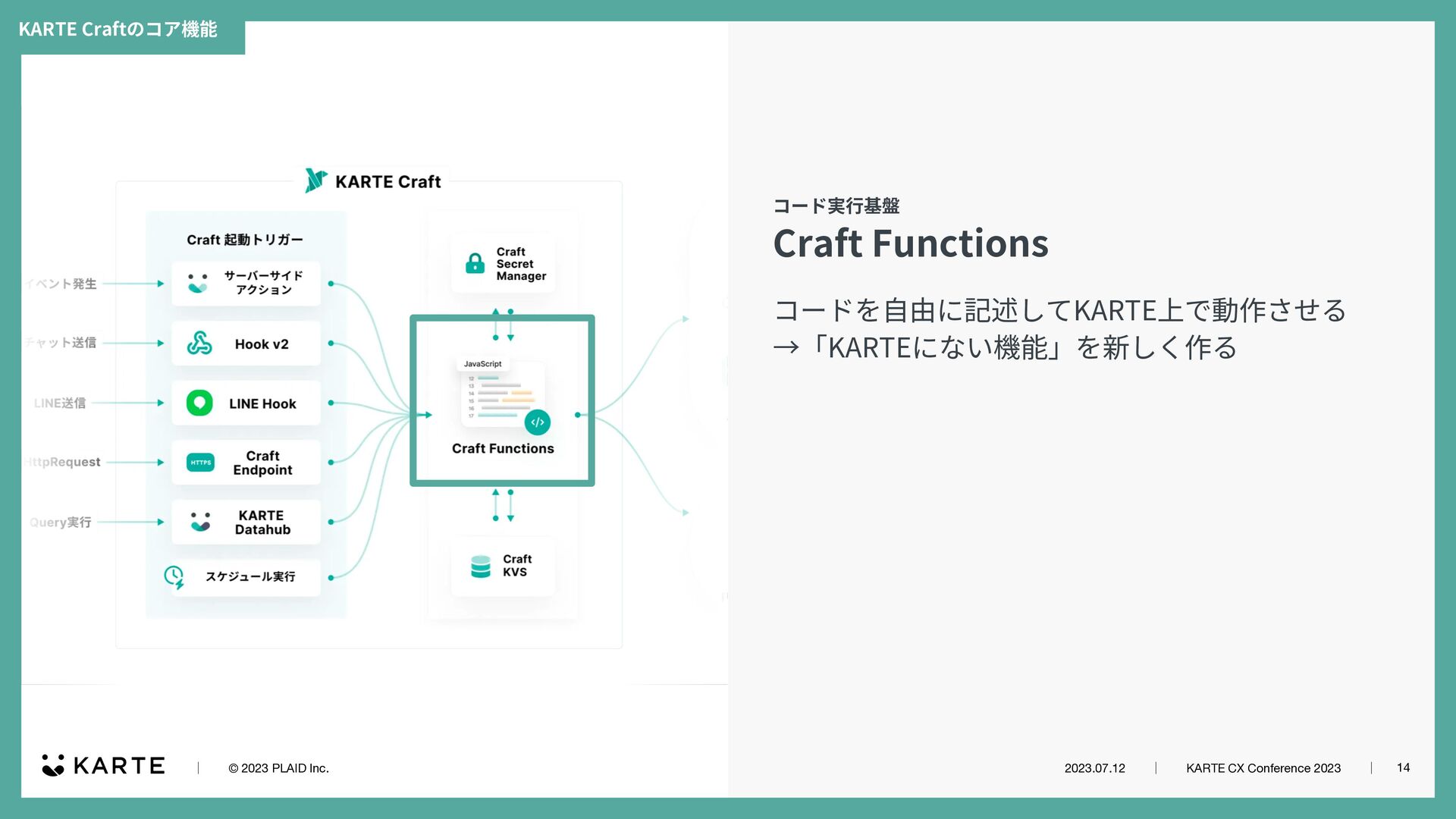The width and height of the screenshot is (1456, 819).
Task: Click the Craft KVS database icon
Action: click(x=481, y=566)
